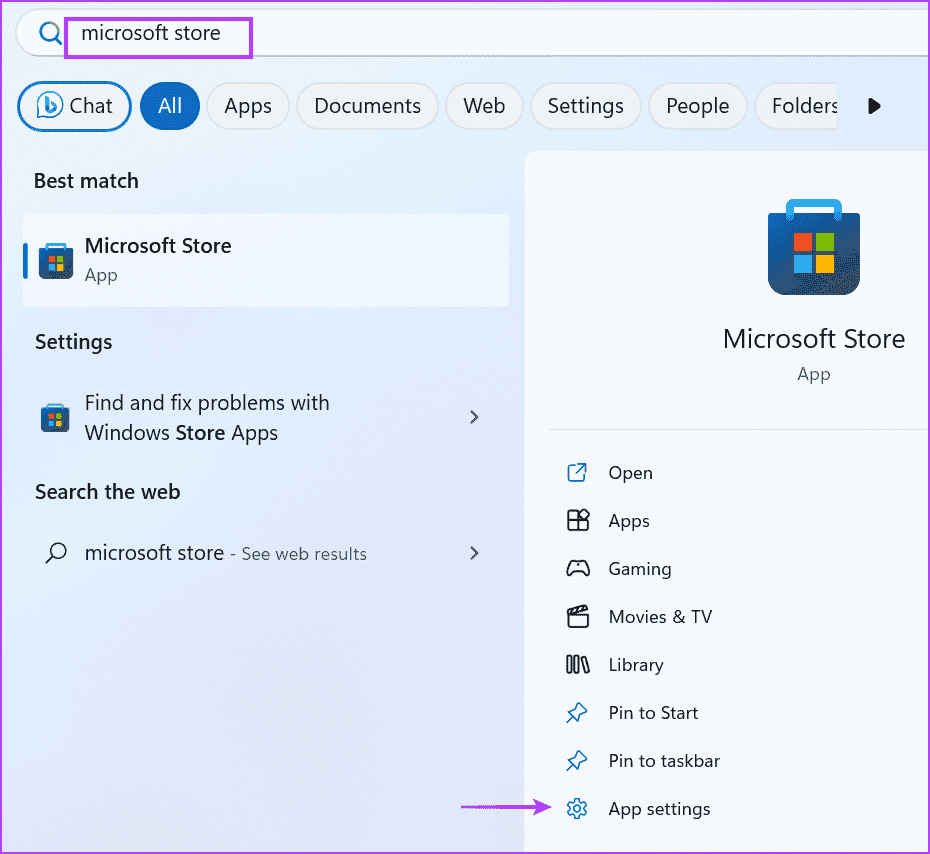This screenshot has width=930, height=854.
Task: Switch to the People filter tab
Action: pyautogui.click(x=698, y=106)
